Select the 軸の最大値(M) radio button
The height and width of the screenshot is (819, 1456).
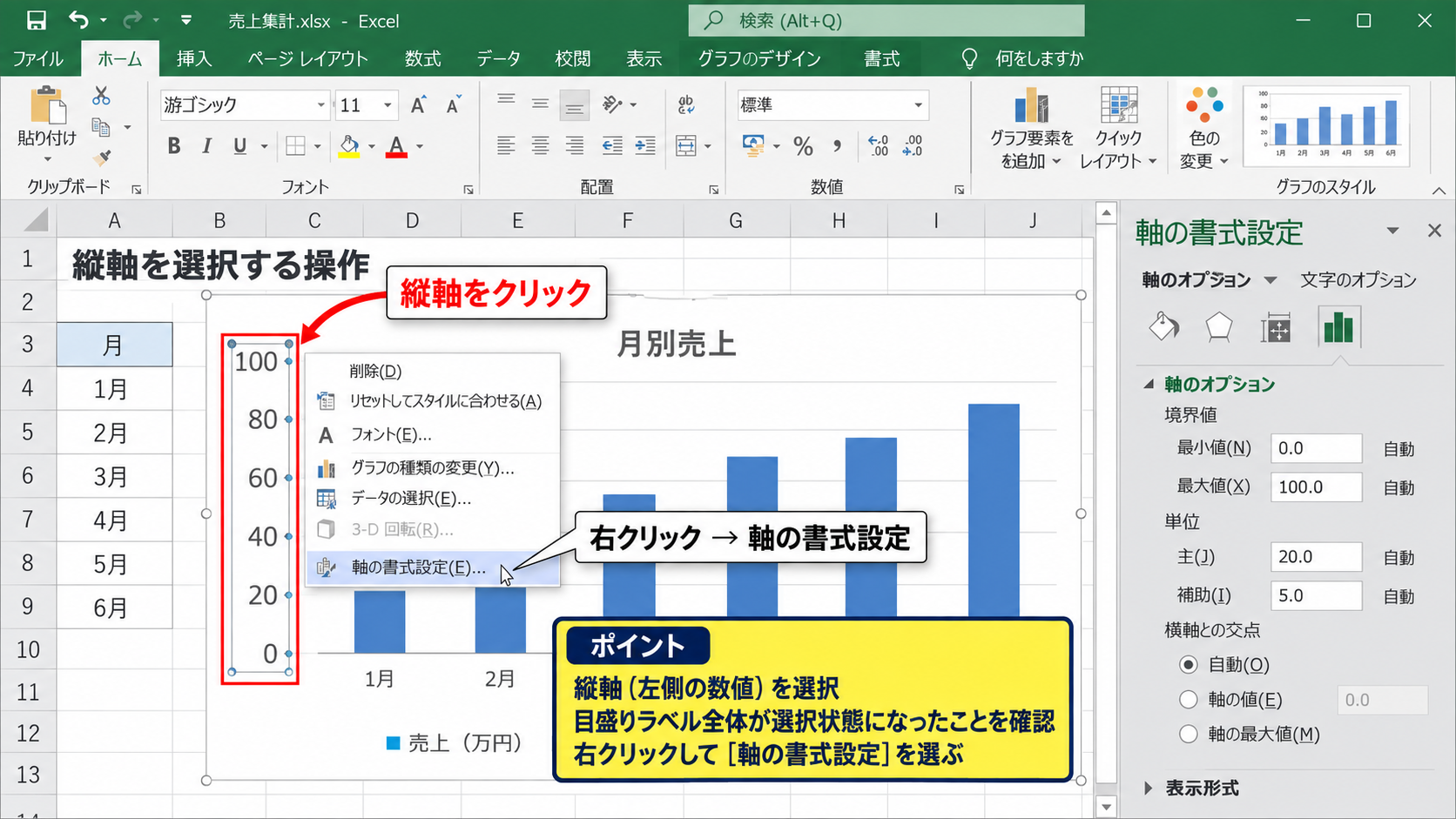1189,735
